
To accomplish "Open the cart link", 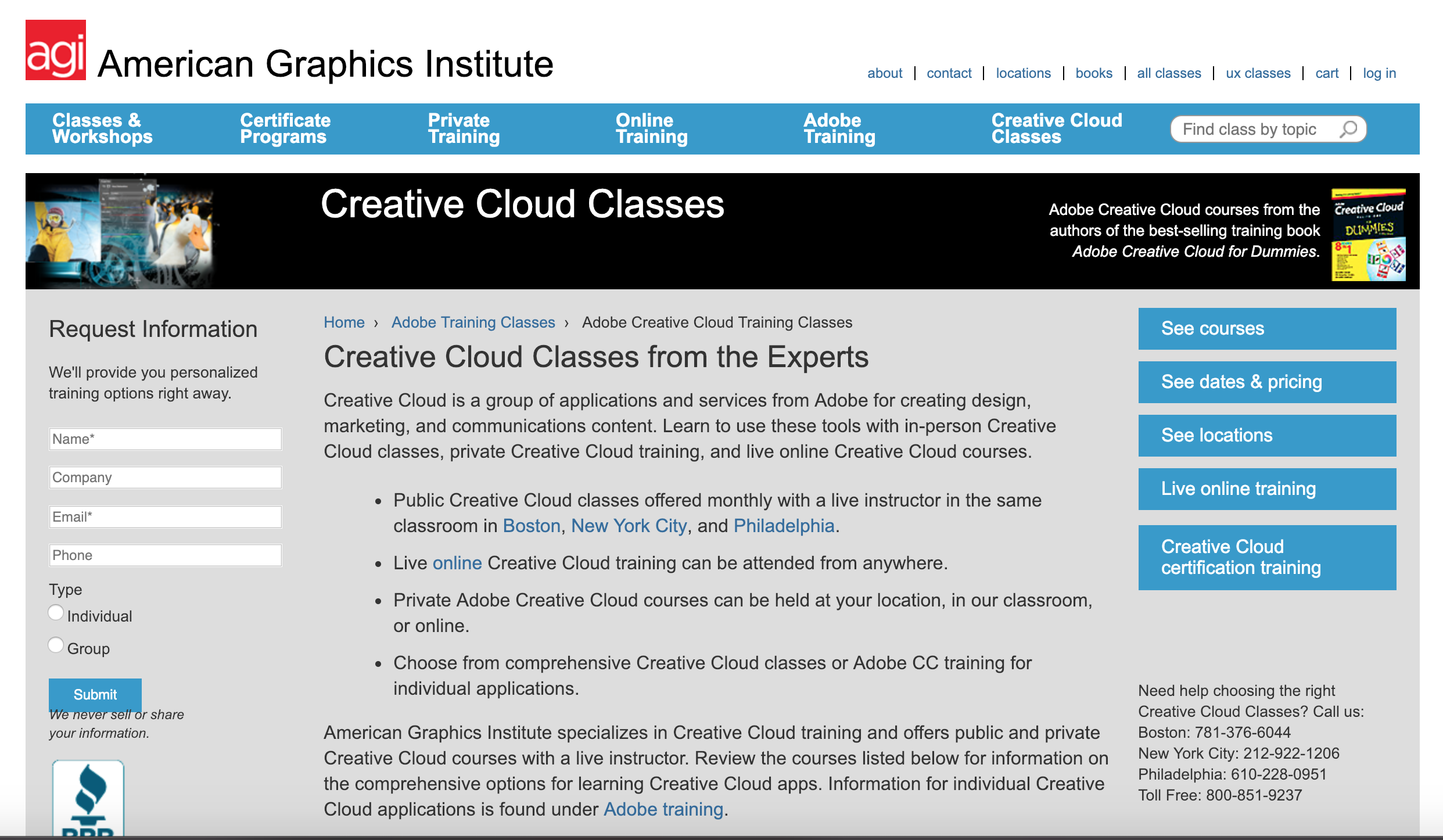I will pos(1327,73).
